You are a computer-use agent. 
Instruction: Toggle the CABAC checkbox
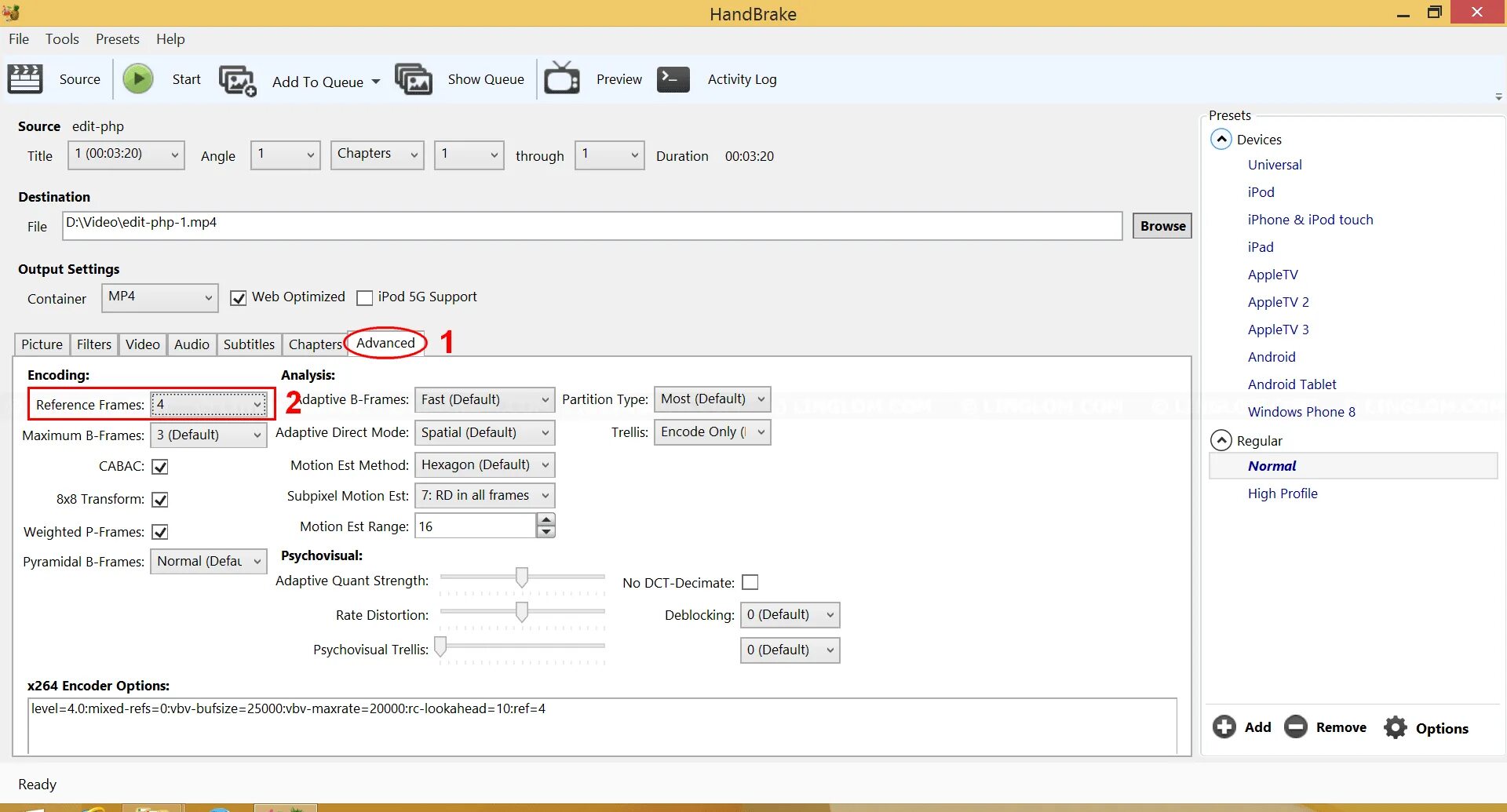point(160,467)
